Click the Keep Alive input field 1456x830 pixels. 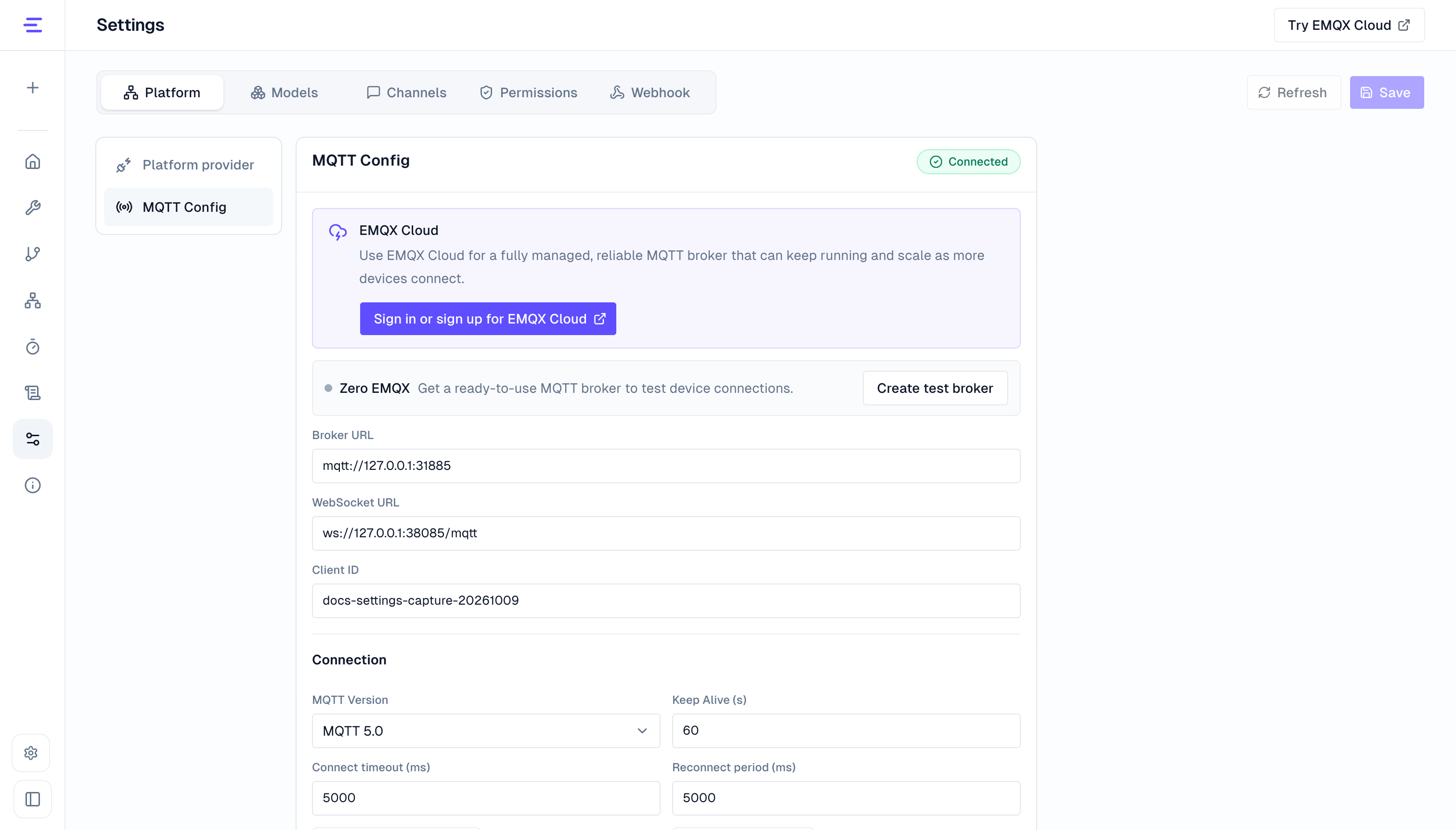[x=846, y=731]
